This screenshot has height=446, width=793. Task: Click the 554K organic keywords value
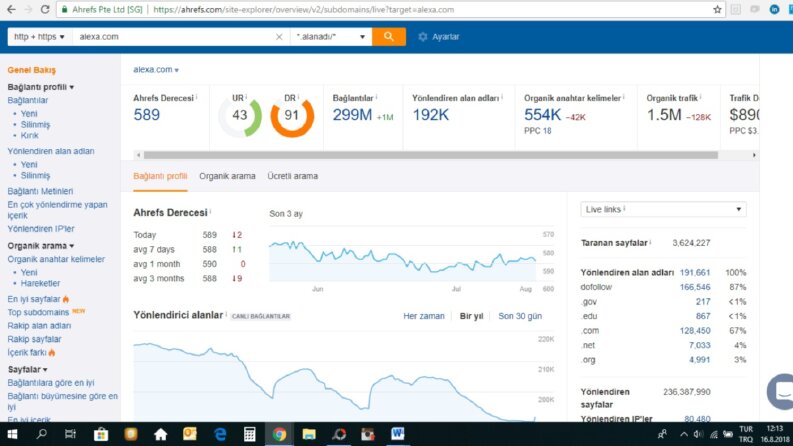542,115
